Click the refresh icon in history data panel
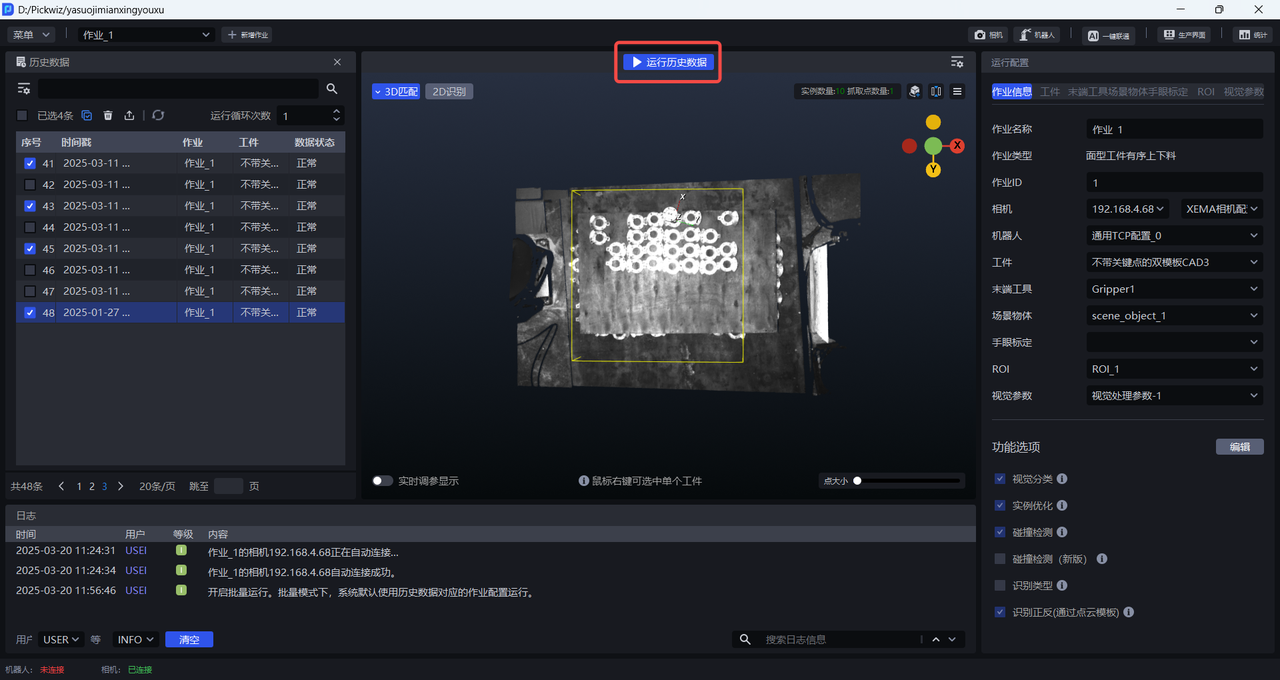Image resolution: width=1280 pixels, height=680 pixels. coord(158,116)
